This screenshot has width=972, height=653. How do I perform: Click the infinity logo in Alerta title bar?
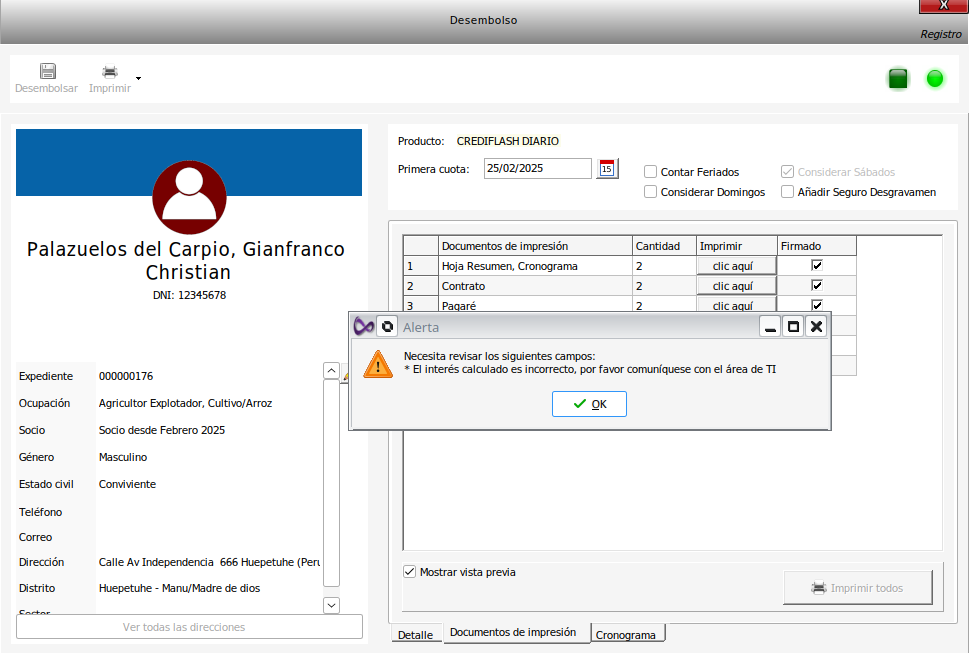point(364,327)
